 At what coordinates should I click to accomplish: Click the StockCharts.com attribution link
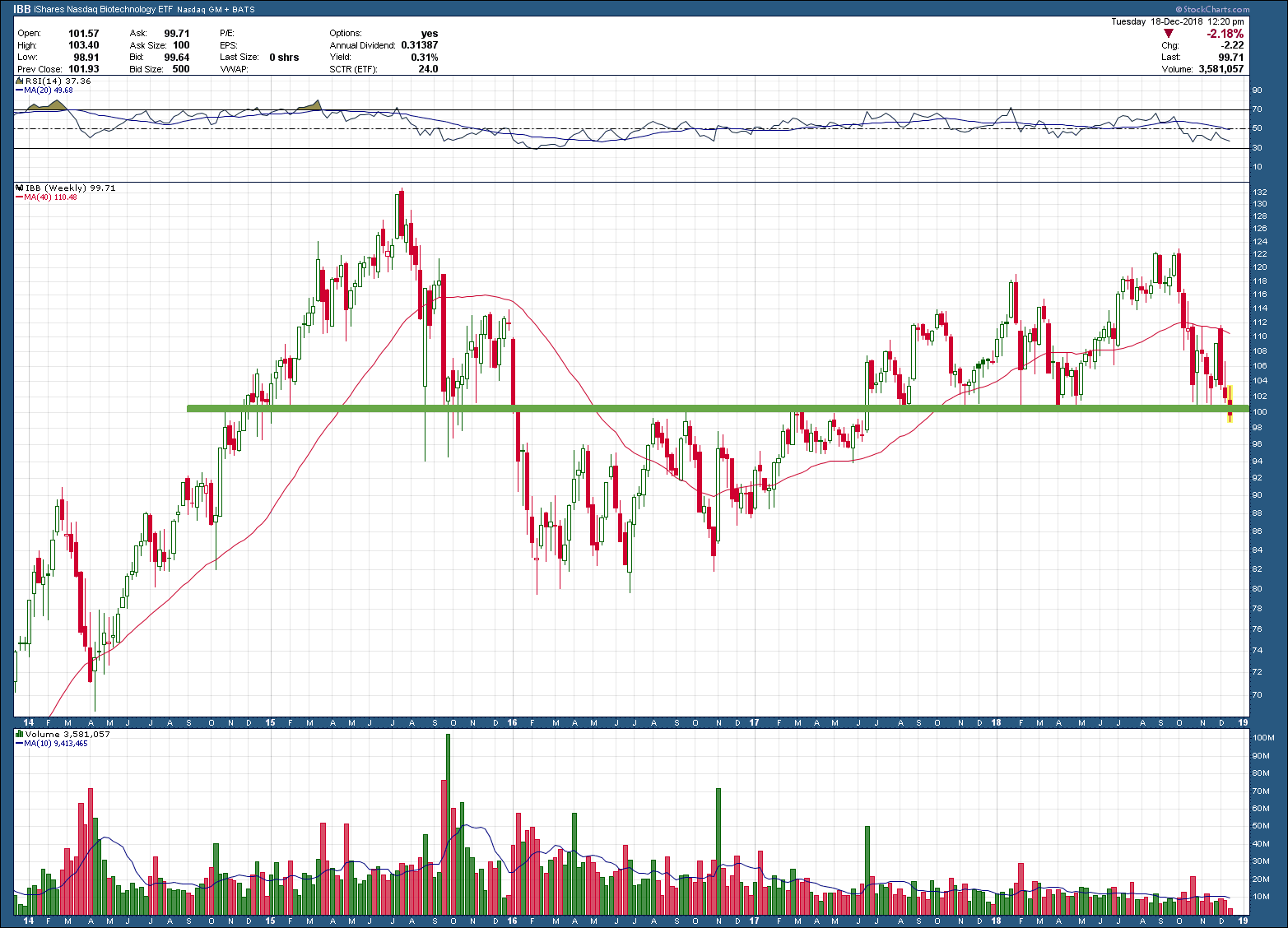point(1212,10)
